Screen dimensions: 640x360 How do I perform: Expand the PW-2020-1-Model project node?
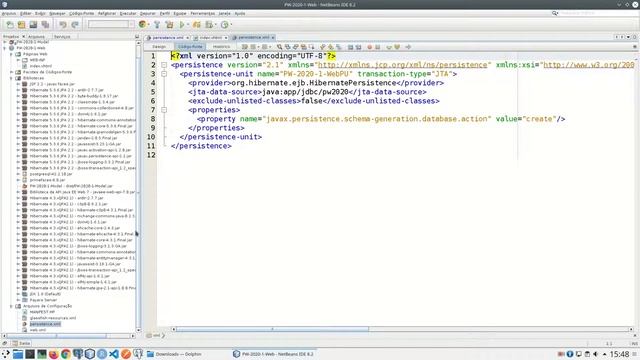click(5, 42)
